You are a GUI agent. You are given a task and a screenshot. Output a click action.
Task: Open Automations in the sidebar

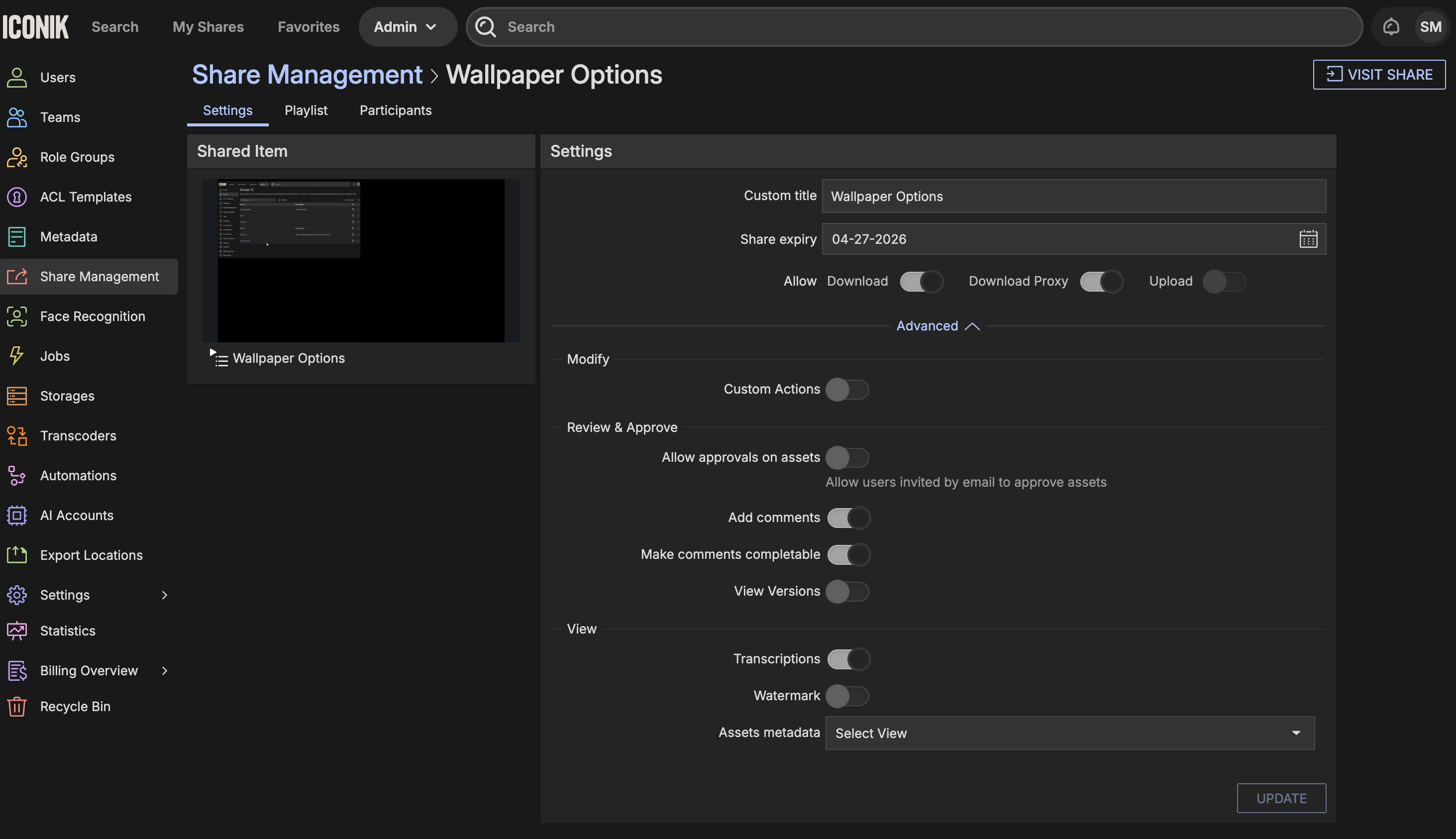tap(78, 475)
